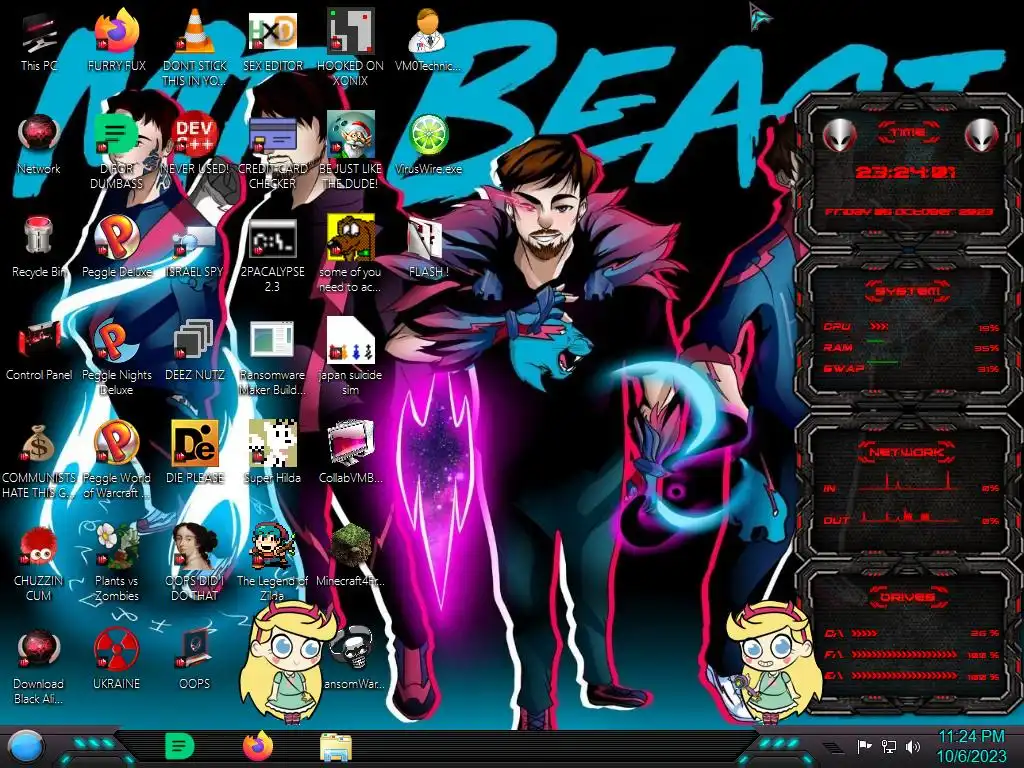Open the green note app in taskbar

179,746
